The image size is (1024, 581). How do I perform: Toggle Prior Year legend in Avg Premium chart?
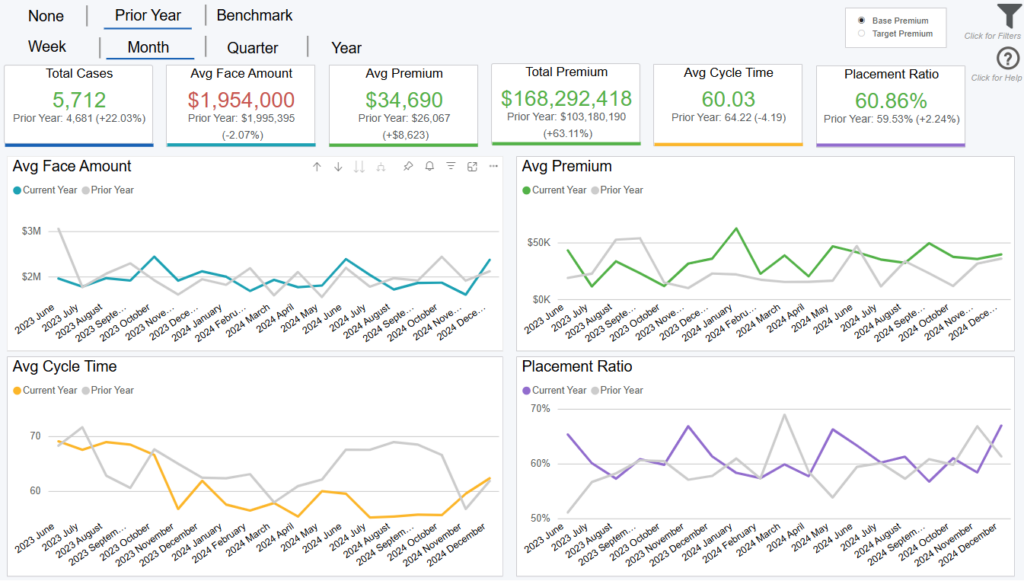click(618, 190)
